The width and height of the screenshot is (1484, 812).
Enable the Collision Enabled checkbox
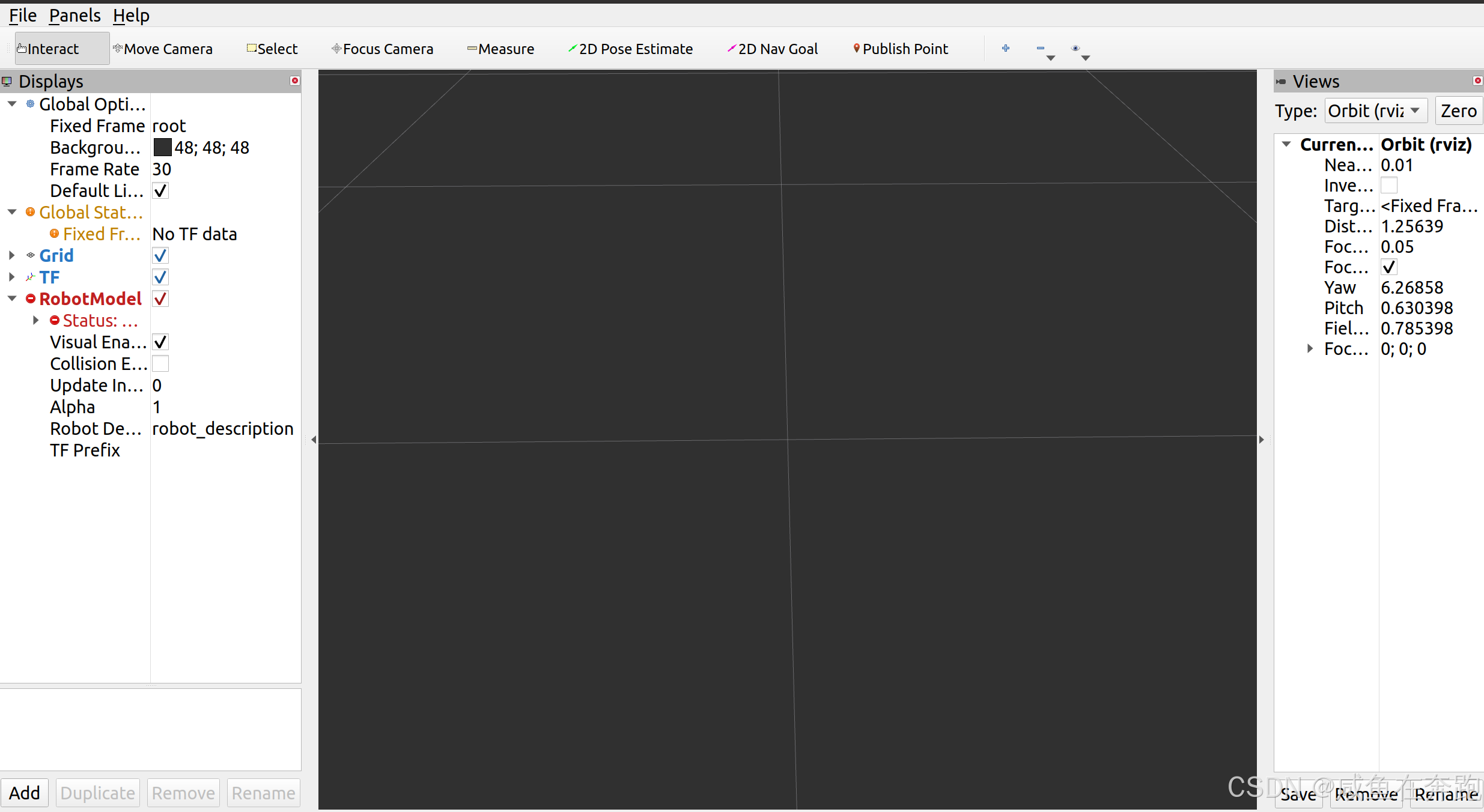pyautogui.click(x=160, y=364)
